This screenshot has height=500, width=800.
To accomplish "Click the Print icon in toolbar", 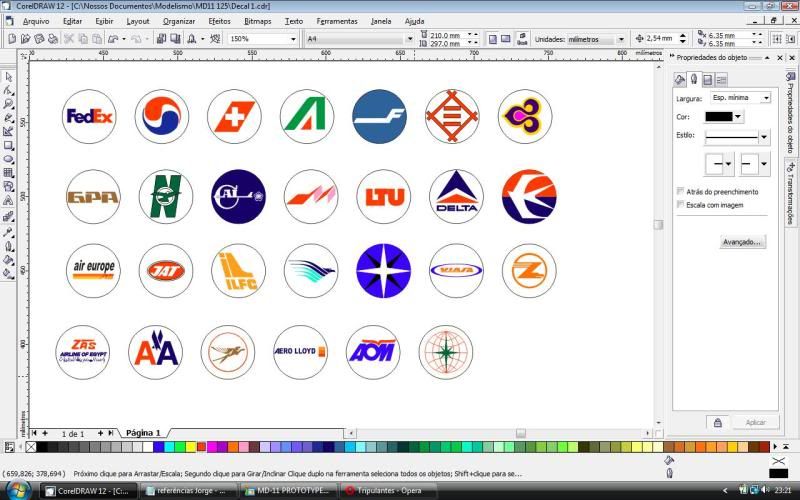I will click(x=52, y=39).
